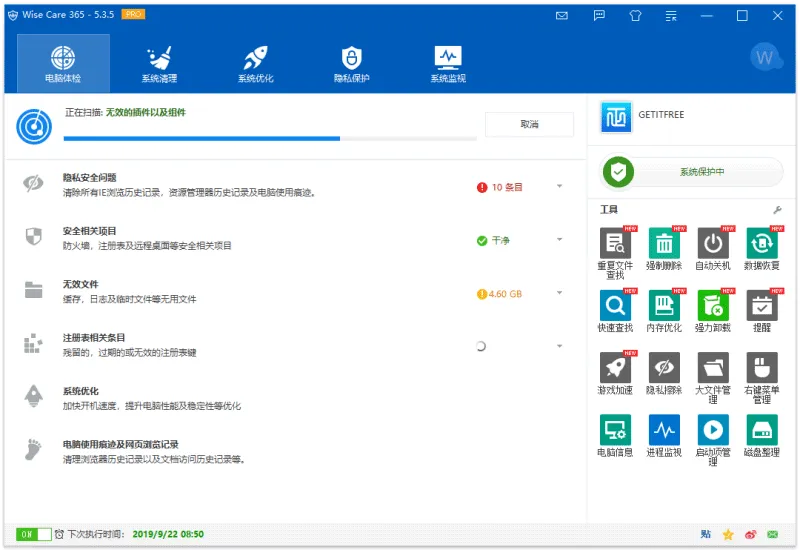Click the alarm clock icon by 下次执行时间

coord(59,534)
